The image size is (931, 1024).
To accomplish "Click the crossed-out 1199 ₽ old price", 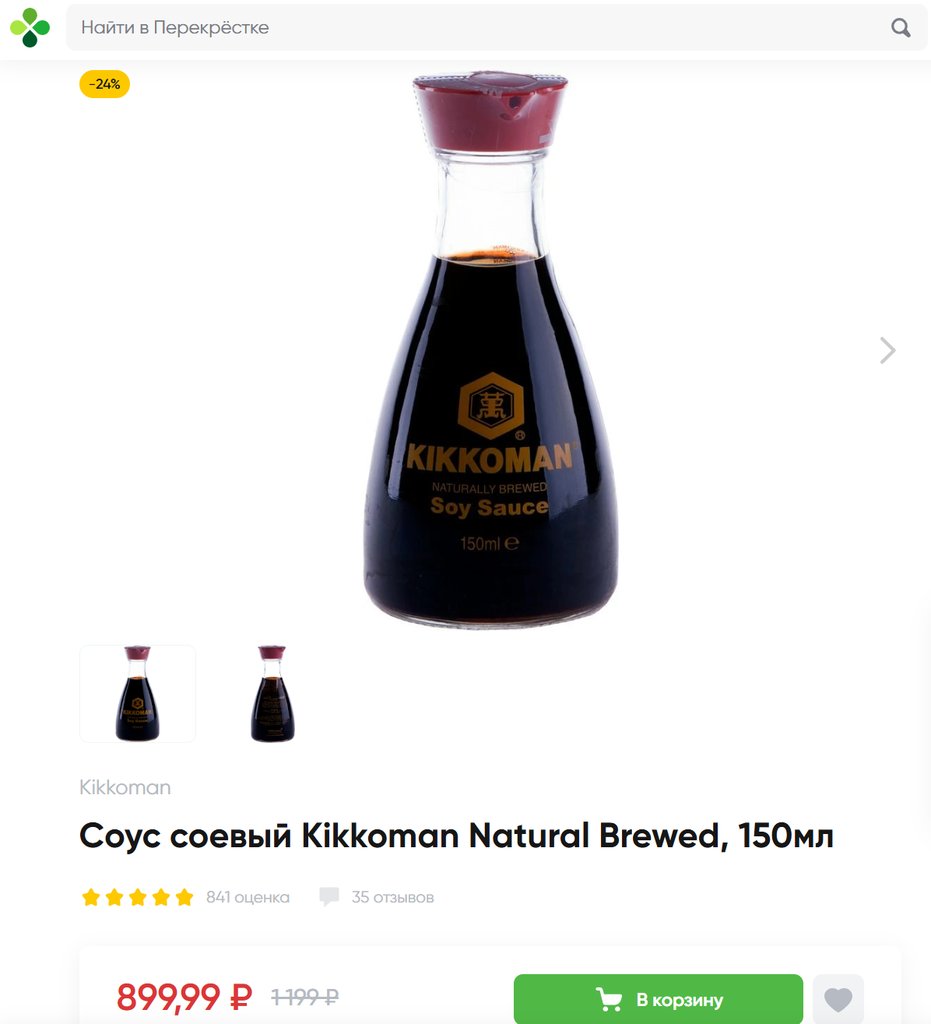I will [x=305, y=997].
